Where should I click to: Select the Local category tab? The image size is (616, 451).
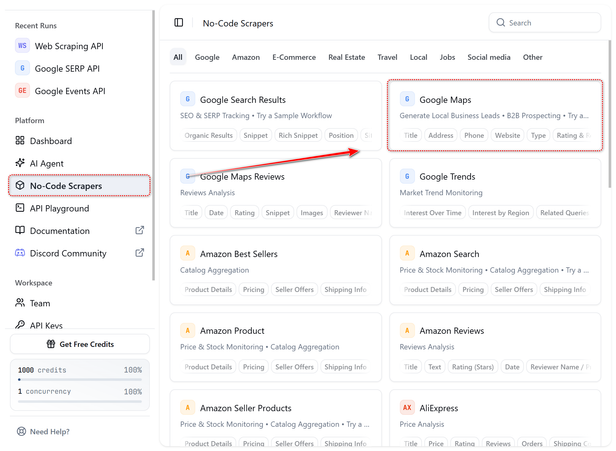tap(418, 57)
